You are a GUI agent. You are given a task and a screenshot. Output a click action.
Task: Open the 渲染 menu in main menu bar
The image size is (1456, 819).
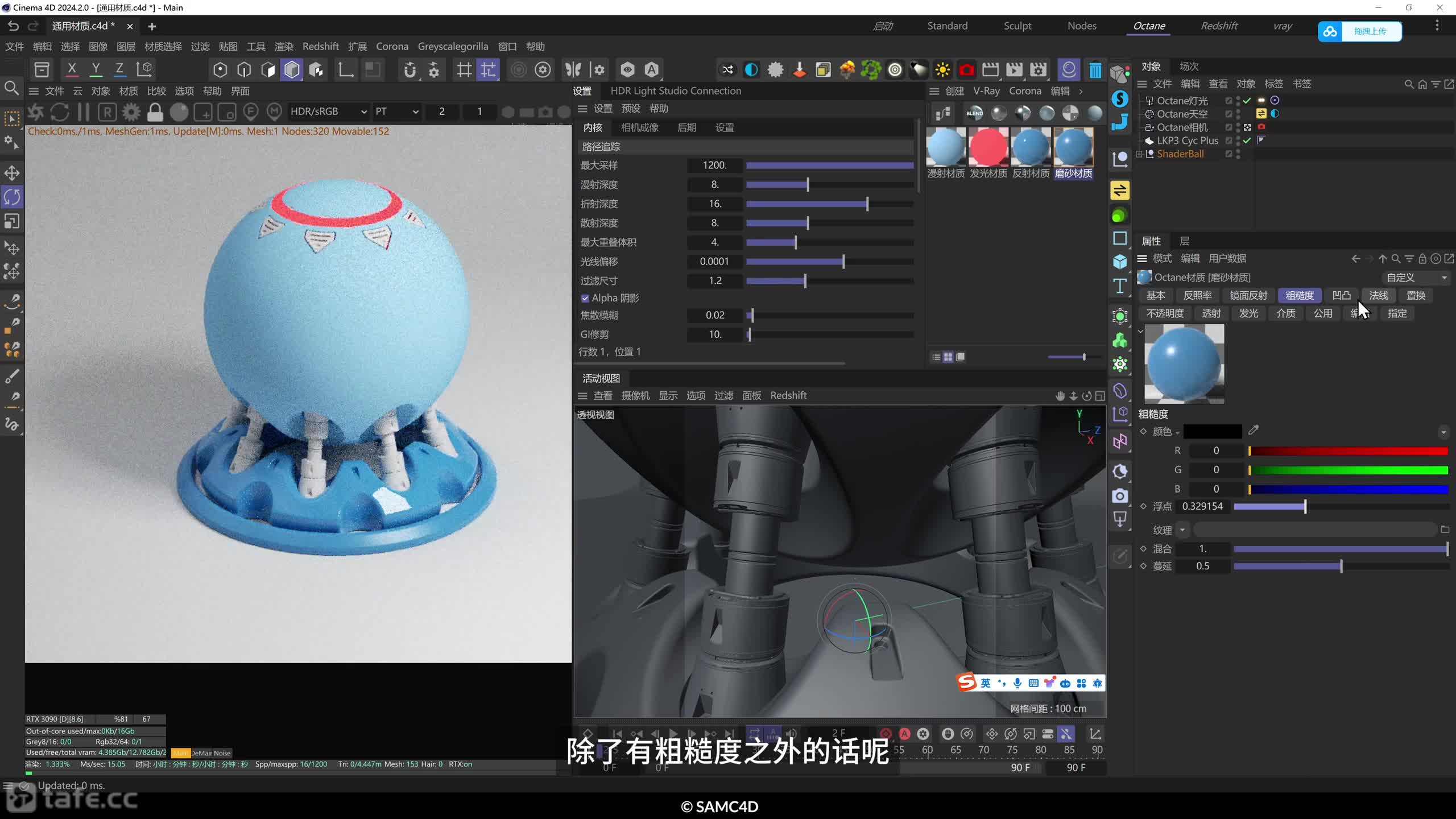[x=284, y=47]
